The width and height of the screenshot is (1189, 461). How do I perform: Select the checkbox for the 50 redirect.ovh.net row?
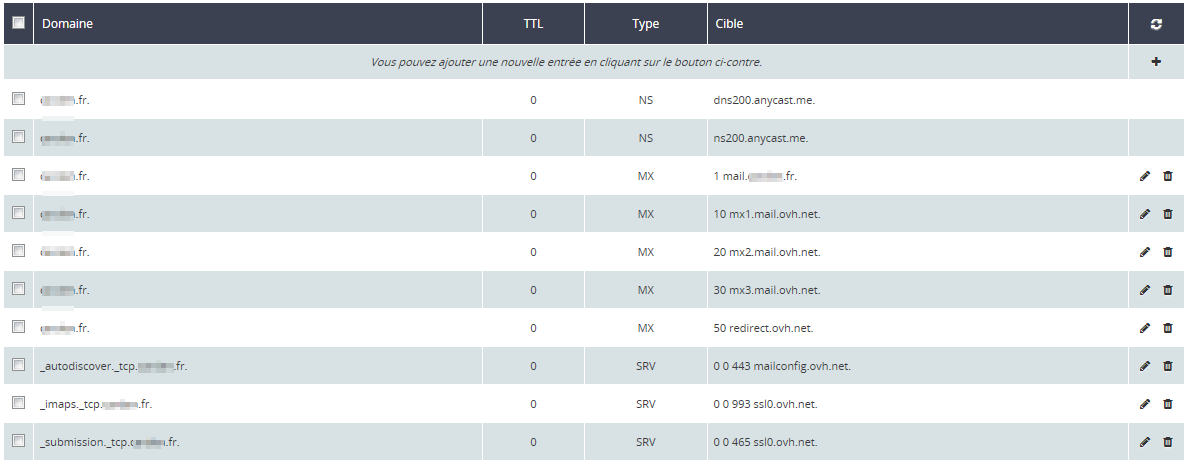click(18, 327)
